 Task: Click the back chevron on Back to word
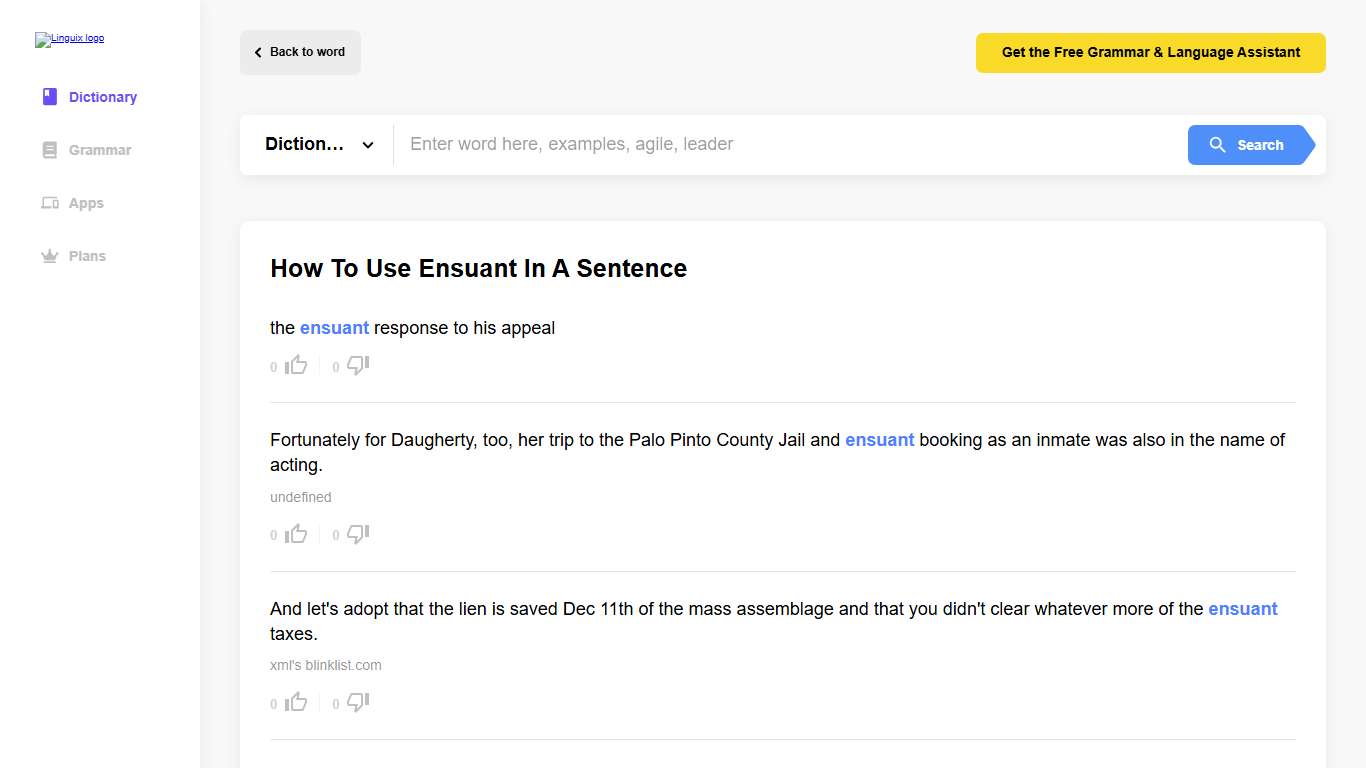click(x=257, y=51)
